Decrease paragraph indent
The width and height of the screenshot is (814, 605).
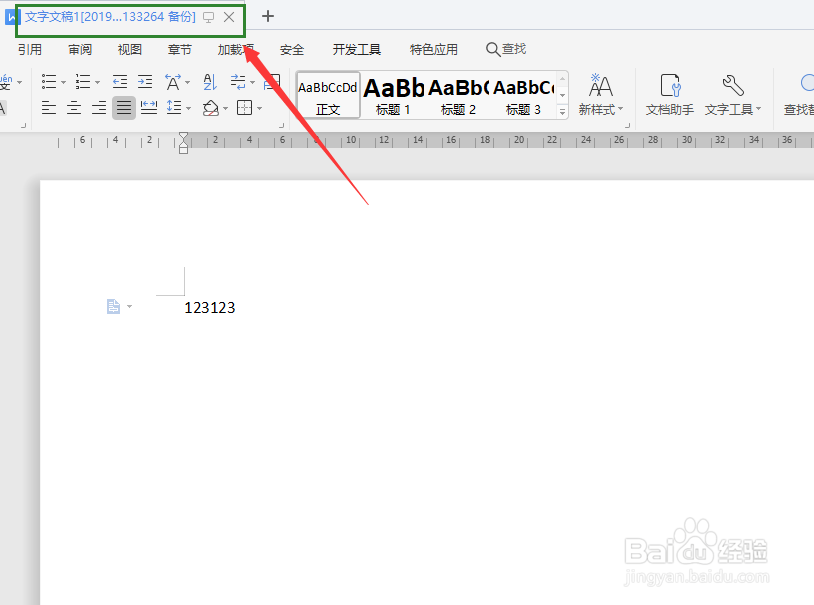120,82
